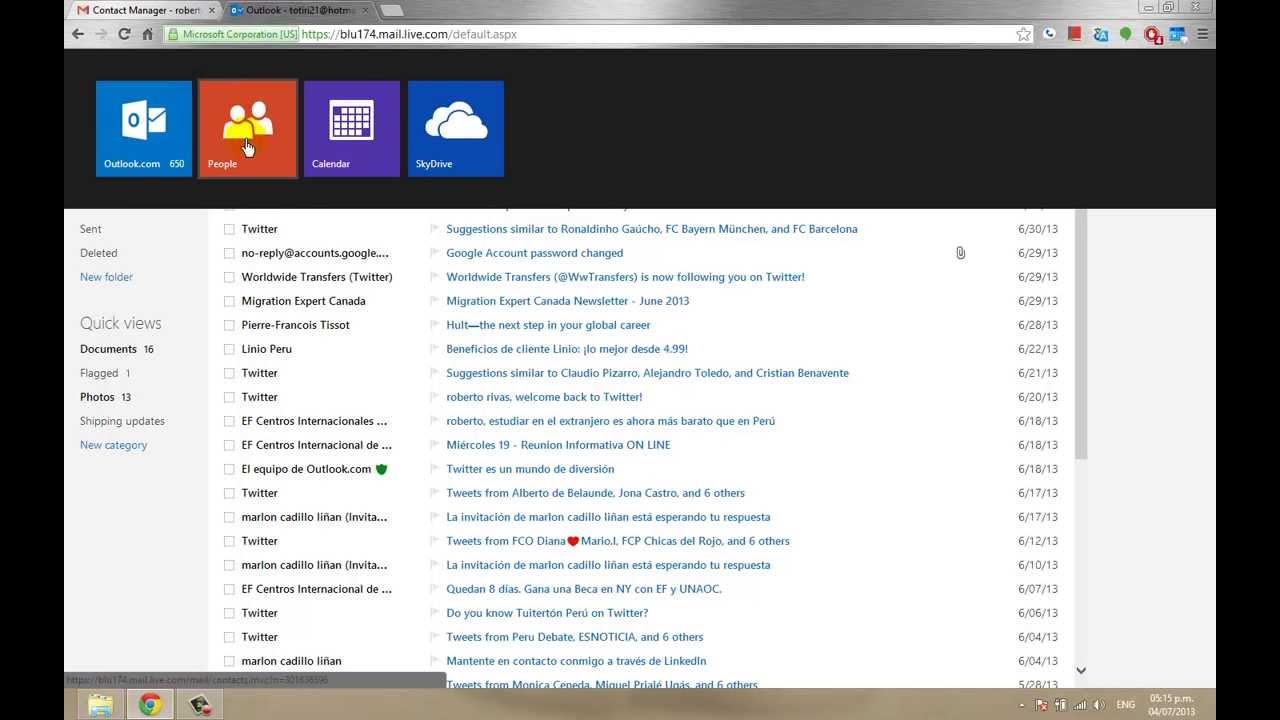This screenshot has width=1280, height=720.
Task: Open the Shipping updates quick view
Action: (122, 421)
